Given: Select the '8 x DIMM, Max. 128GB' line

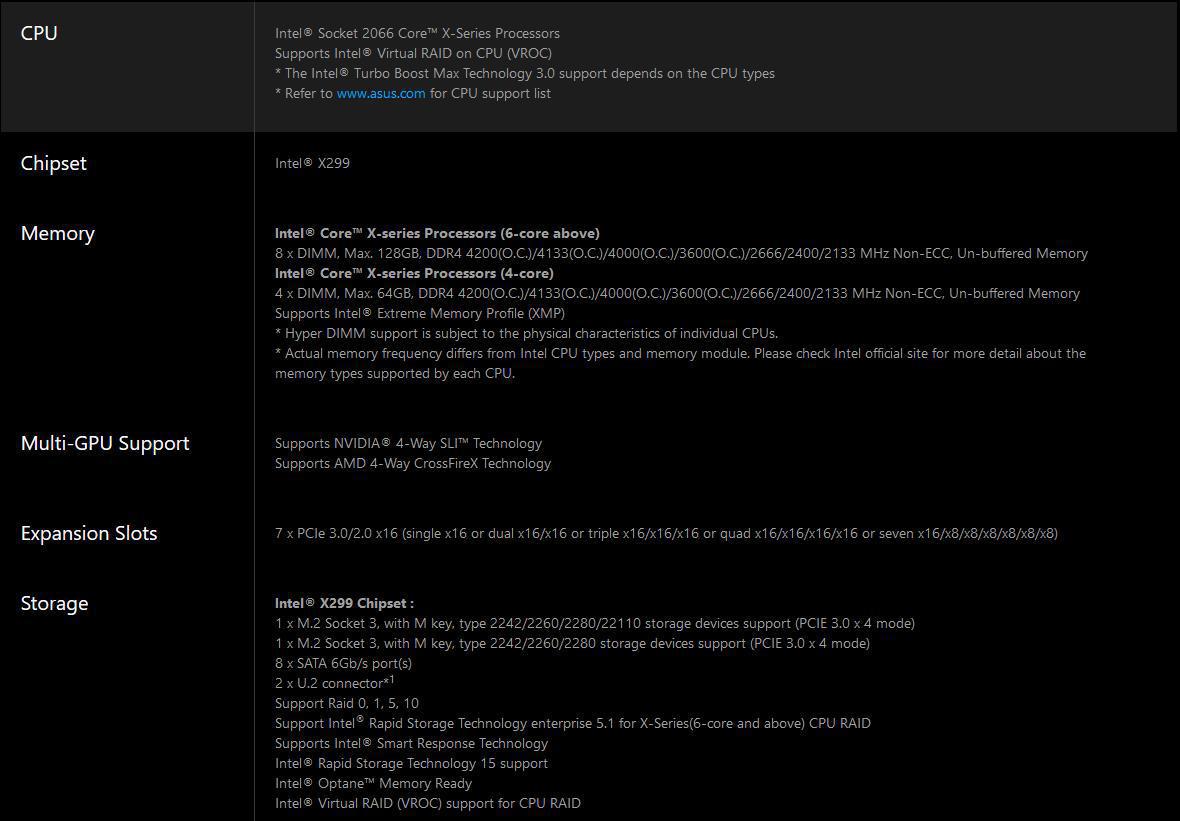Looking at the screenshot, I should click(681, 254).
